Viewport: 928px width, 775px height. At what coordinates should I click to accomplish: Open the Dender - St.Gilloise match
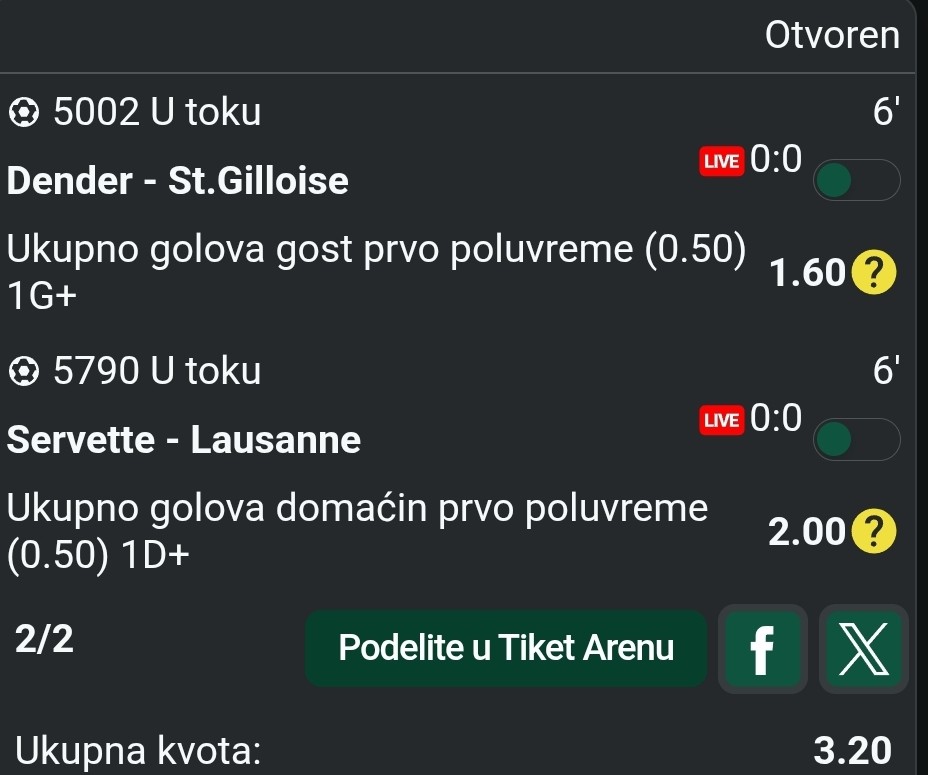tap(178, 182)
